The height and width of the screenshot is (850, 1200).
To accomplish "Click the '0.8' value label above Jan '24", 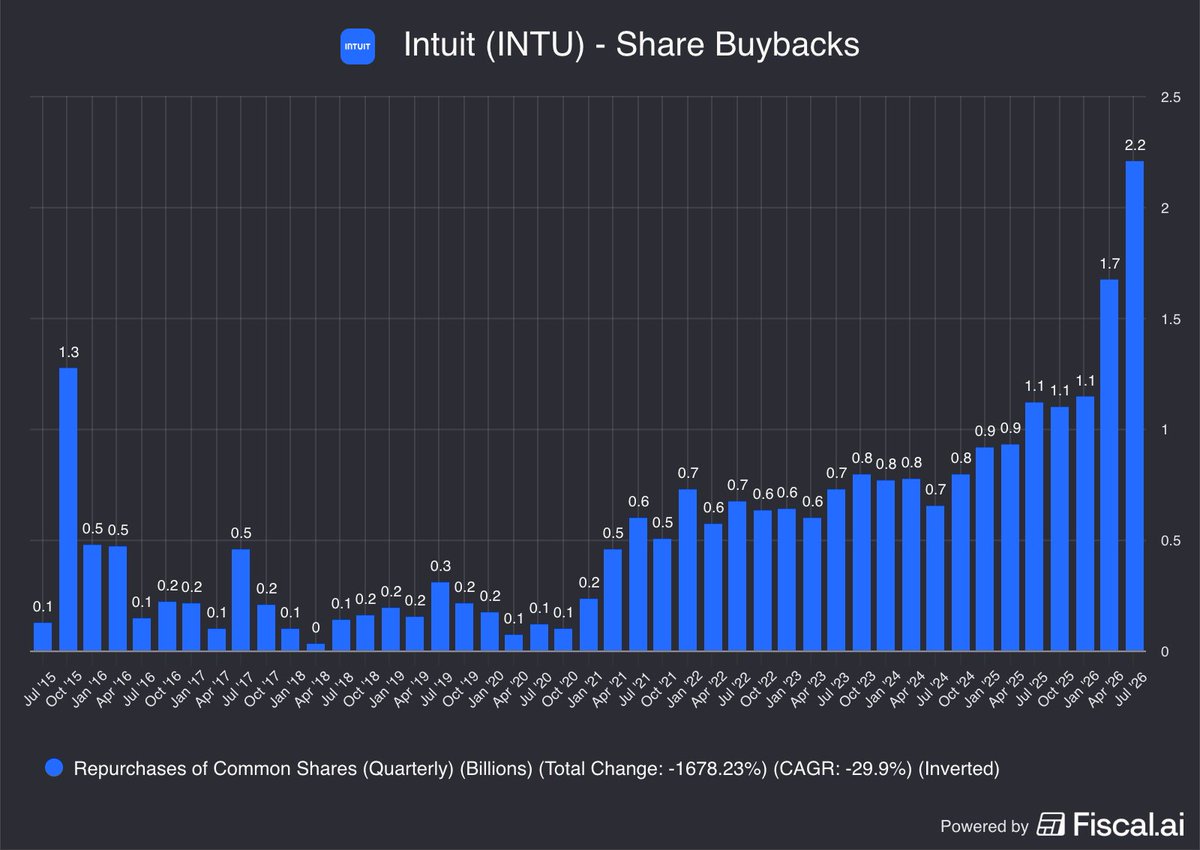I will (886, 463).
